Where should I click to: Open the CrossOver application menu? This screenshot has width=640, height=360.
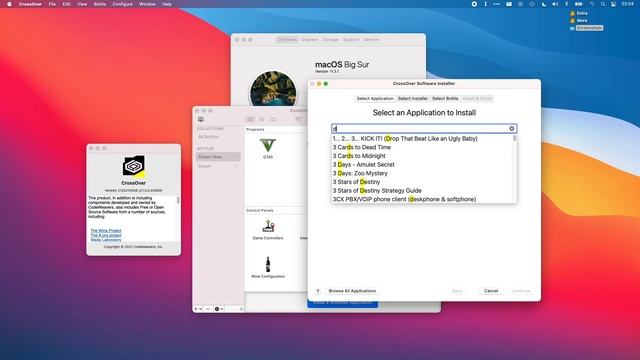pos(30,4)
